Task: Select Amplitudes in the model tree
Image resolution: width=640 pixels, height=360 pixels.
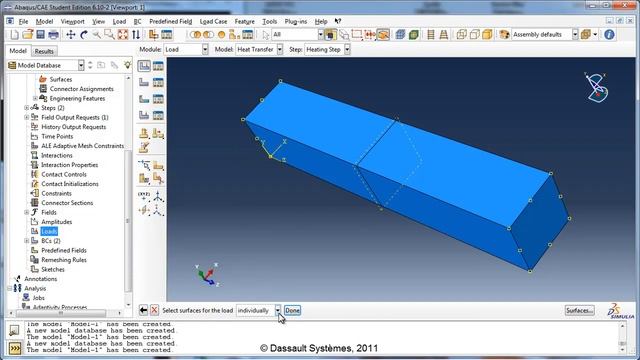Action: tap(57, 222)
